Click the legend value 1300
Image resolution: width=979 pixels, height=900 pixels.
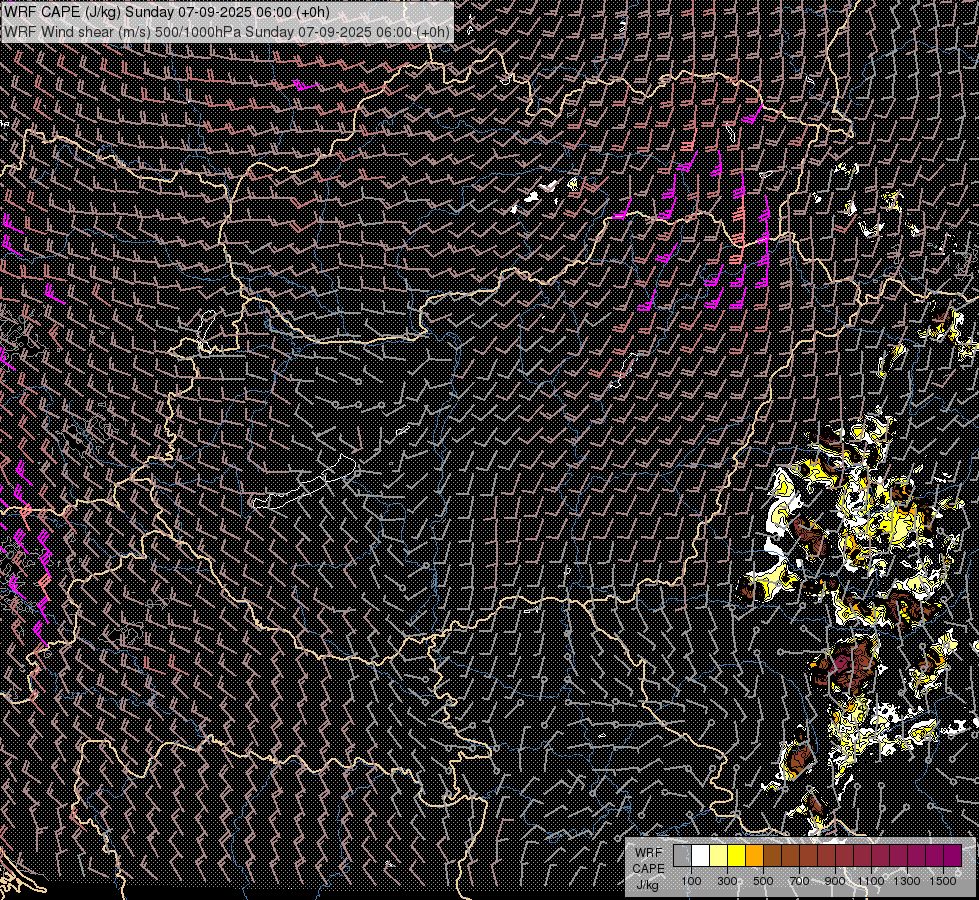907,881
